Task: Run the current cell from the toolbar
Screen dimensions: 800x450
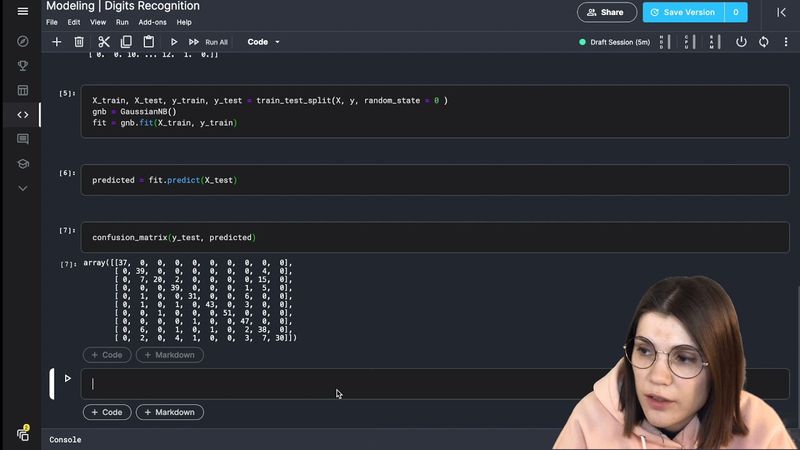Action: coord(174,42)
